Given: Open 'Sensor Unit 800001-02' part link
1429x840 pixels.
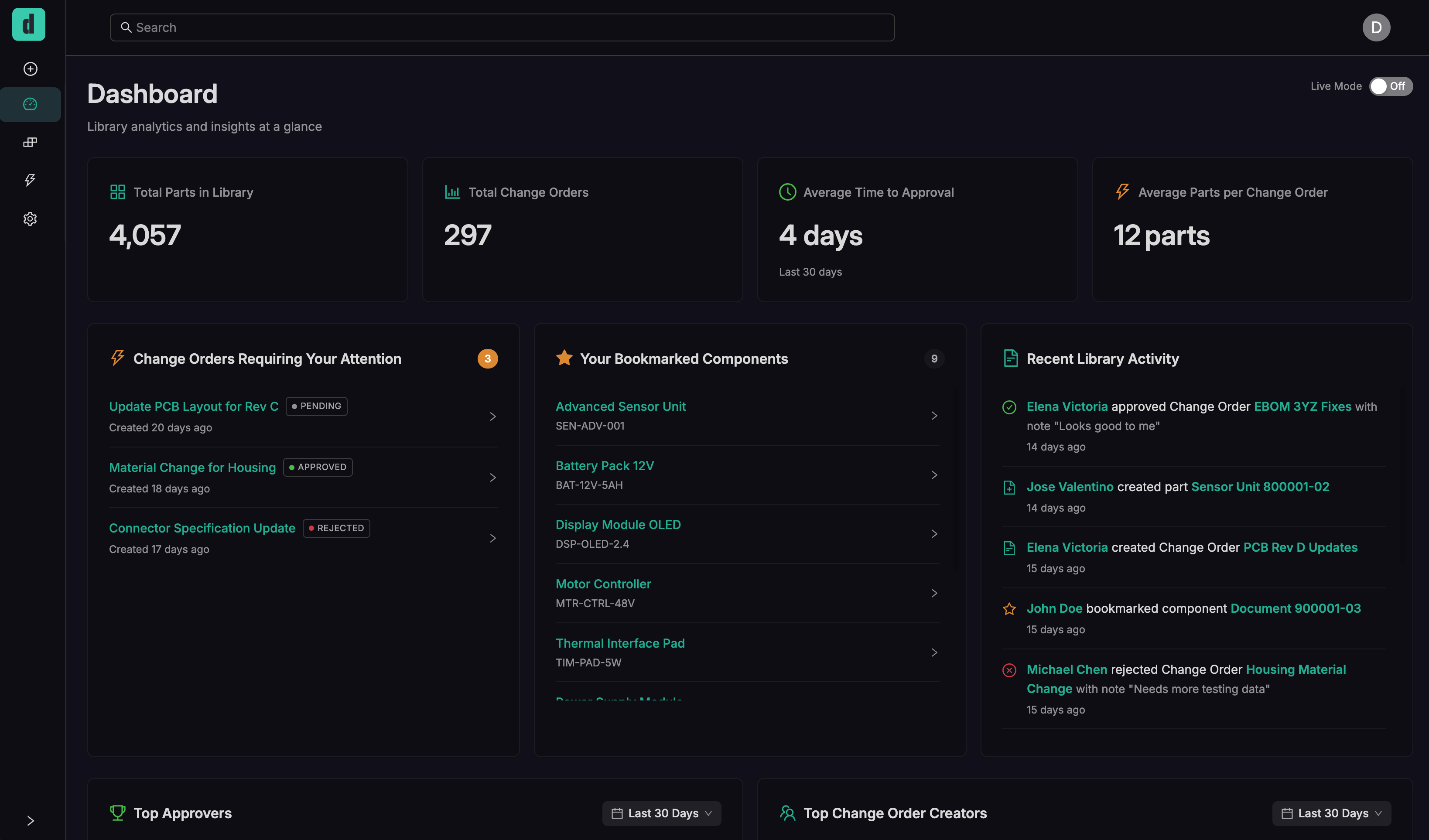Looking at the screenshot, I should tap(1259, 487).
